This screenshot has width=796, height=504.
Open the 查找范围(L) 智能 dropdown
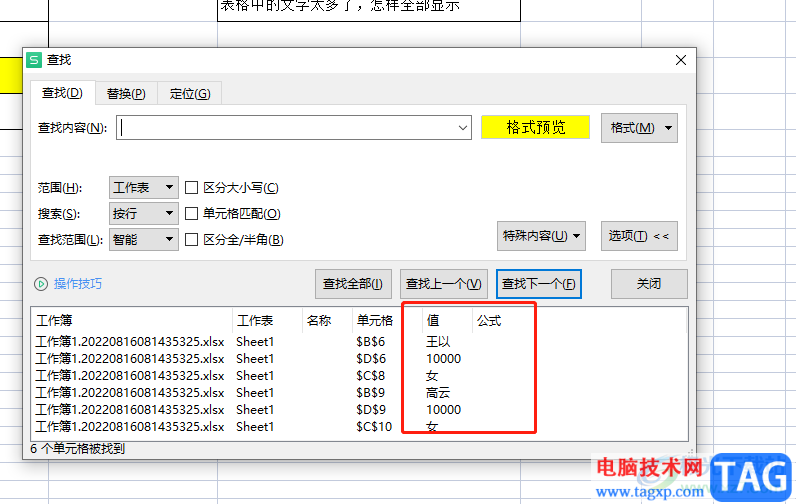pos(144,239)
